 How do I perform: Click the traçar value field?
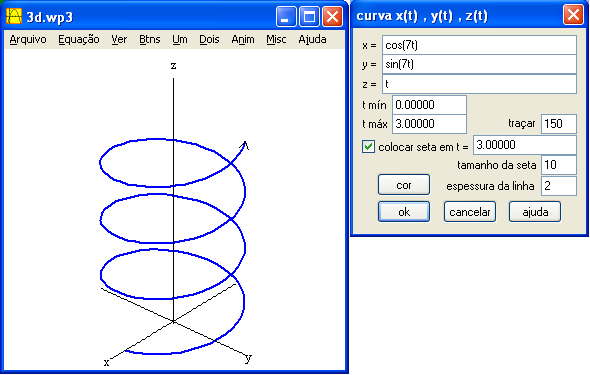tap(559, 124)
